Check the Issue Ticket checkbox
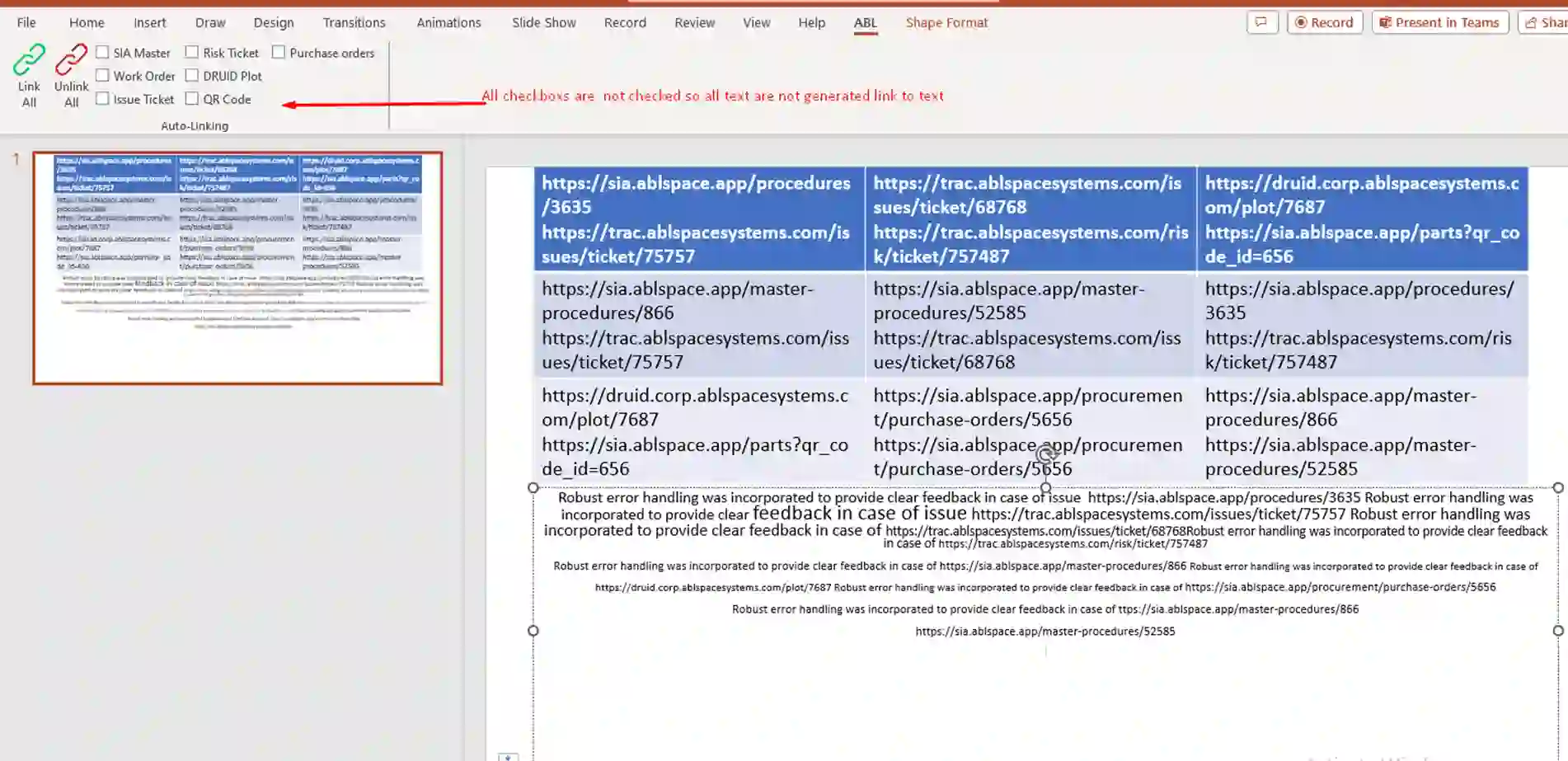The image size is (1568, 761). pos(102,99)
